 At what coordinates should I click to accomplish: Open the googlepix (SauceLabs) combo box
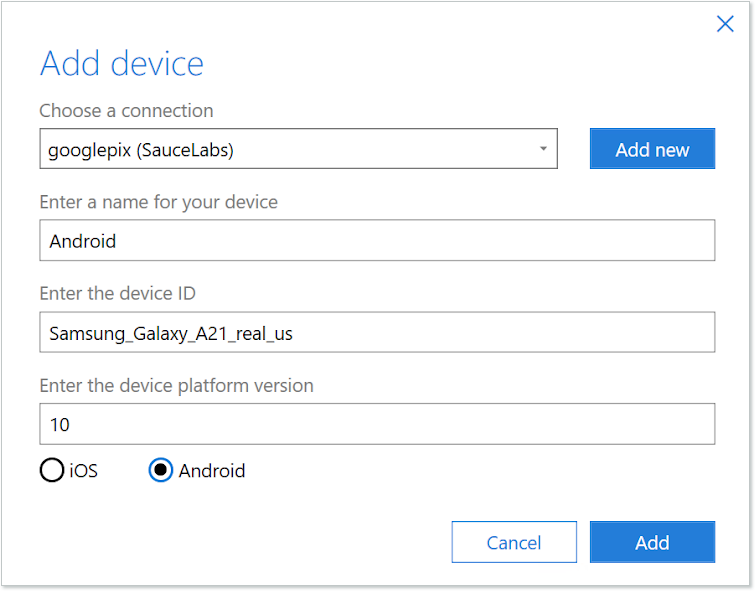click(298, 149)
